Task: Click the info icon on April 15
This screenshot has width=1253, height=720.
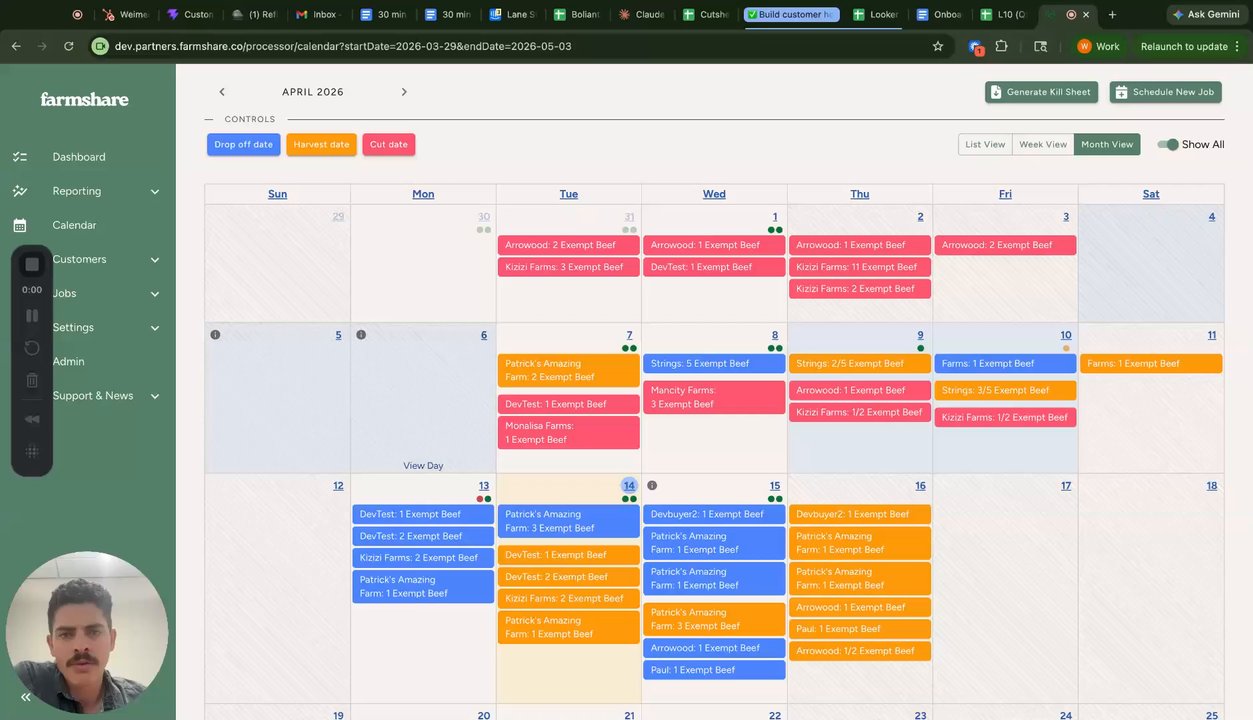Action: [652, 486]
